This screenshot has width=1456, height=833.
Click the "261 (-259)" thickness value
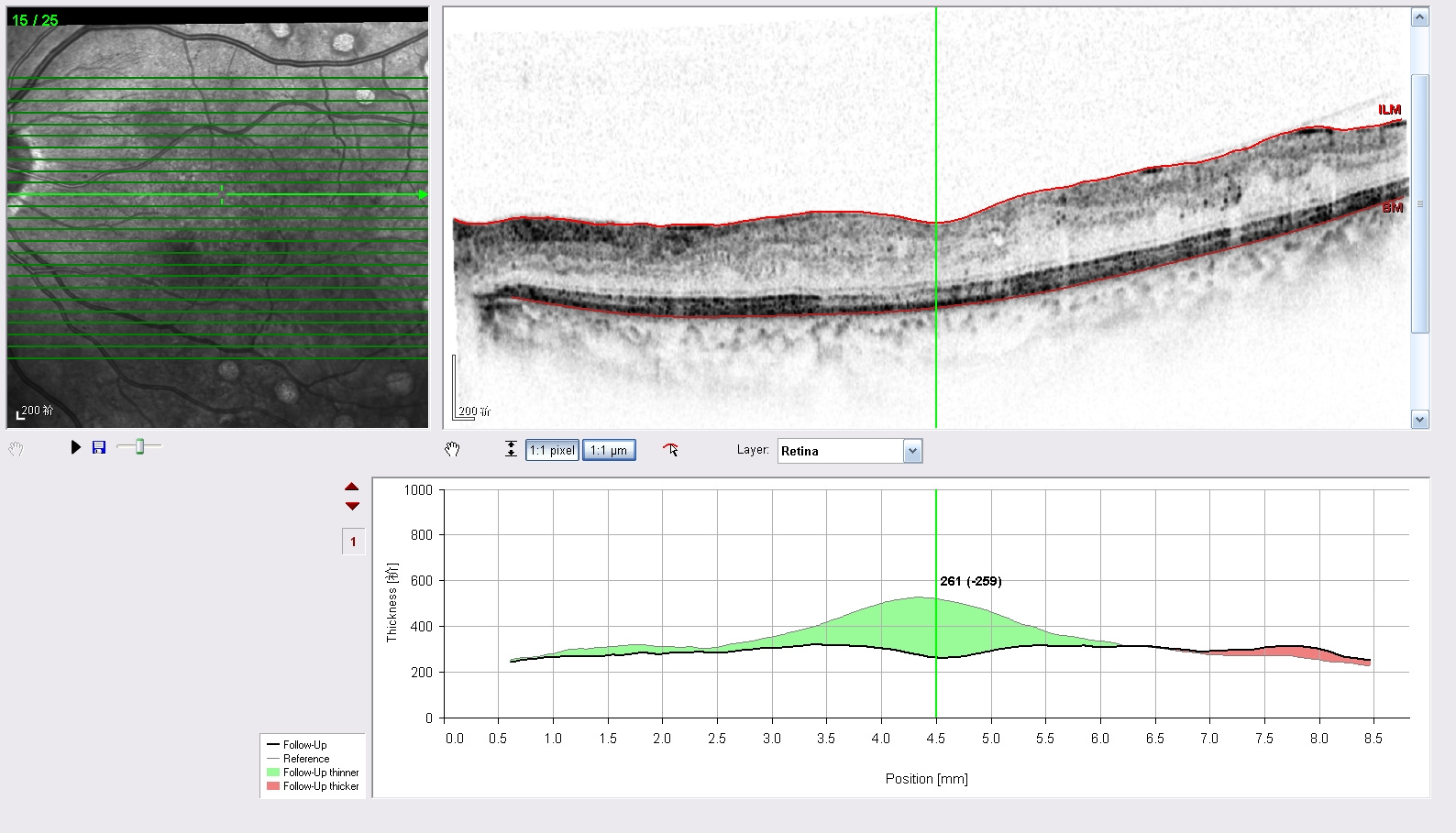pos(971,581)
